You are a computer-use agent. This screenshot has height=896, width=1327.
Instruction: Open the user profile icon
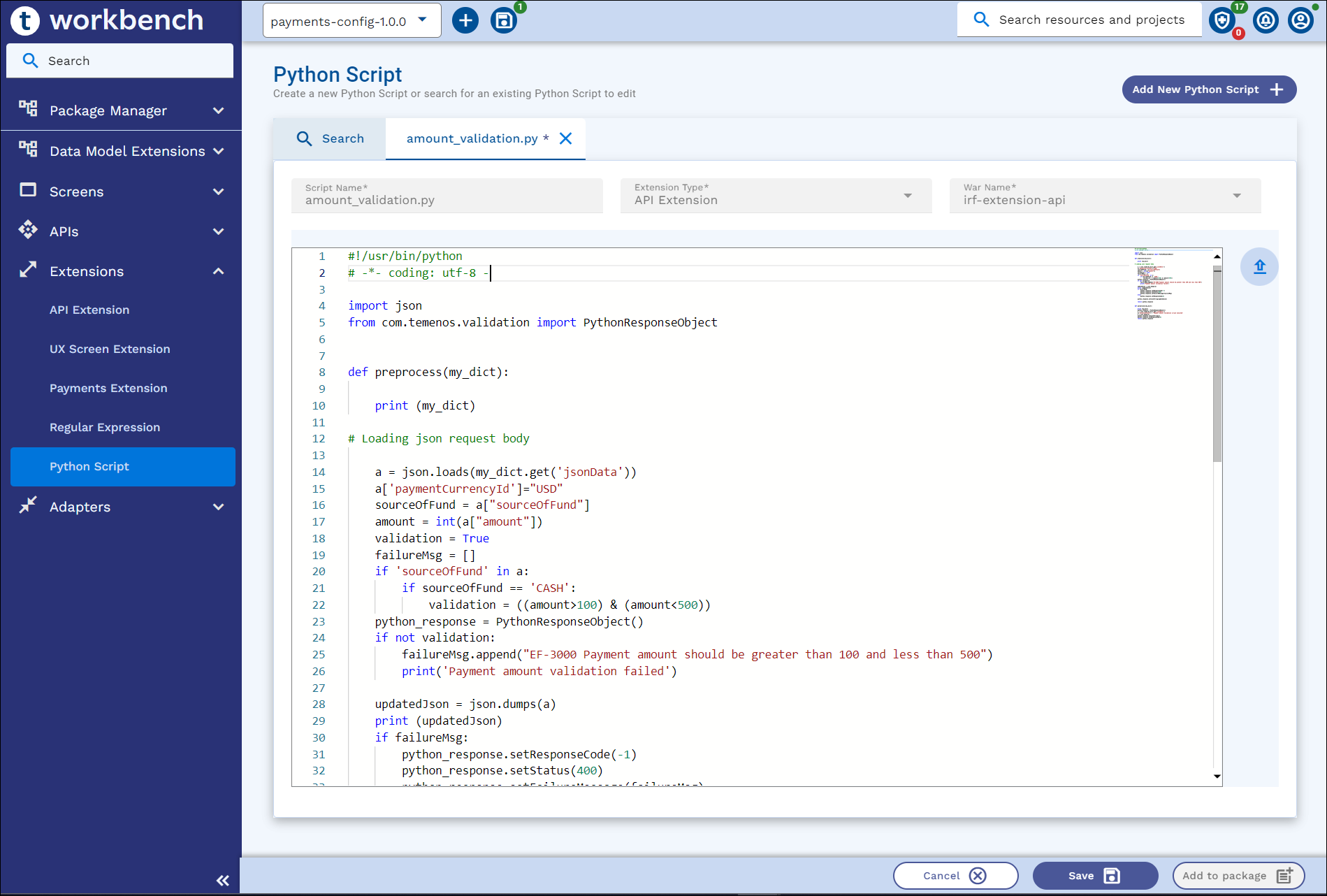pos(1300,20)
